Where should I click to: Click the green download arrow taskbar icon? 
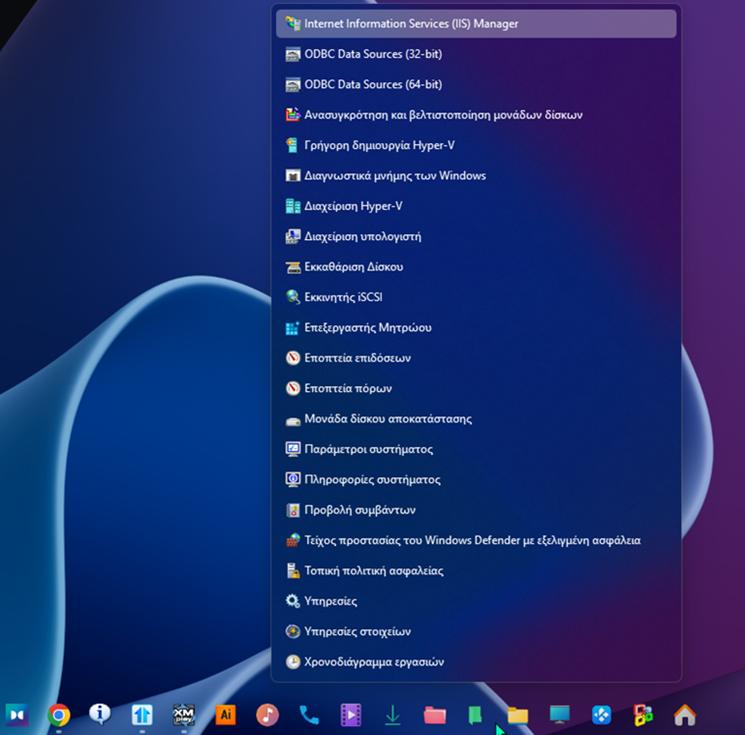pyautogui.click(x=392, y=715)
